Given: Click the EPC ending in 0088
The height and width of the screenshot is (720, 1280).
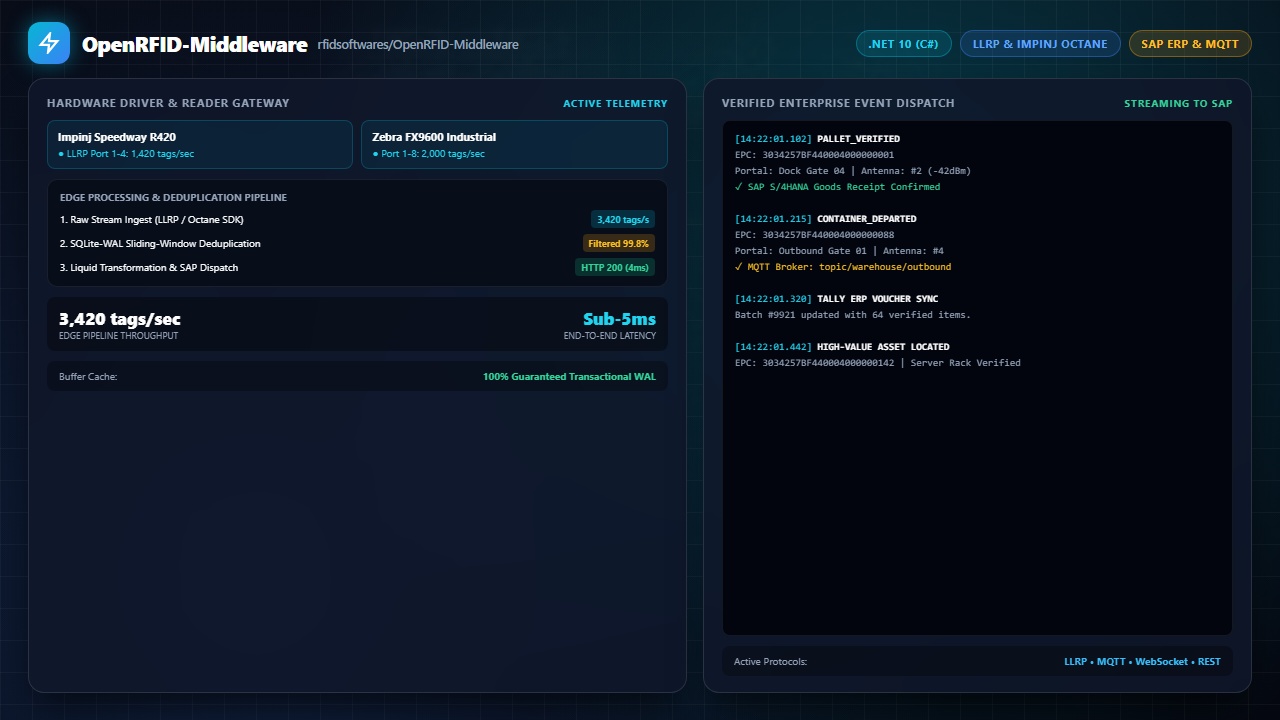Looking at the screenshot, I should point(815,235).
